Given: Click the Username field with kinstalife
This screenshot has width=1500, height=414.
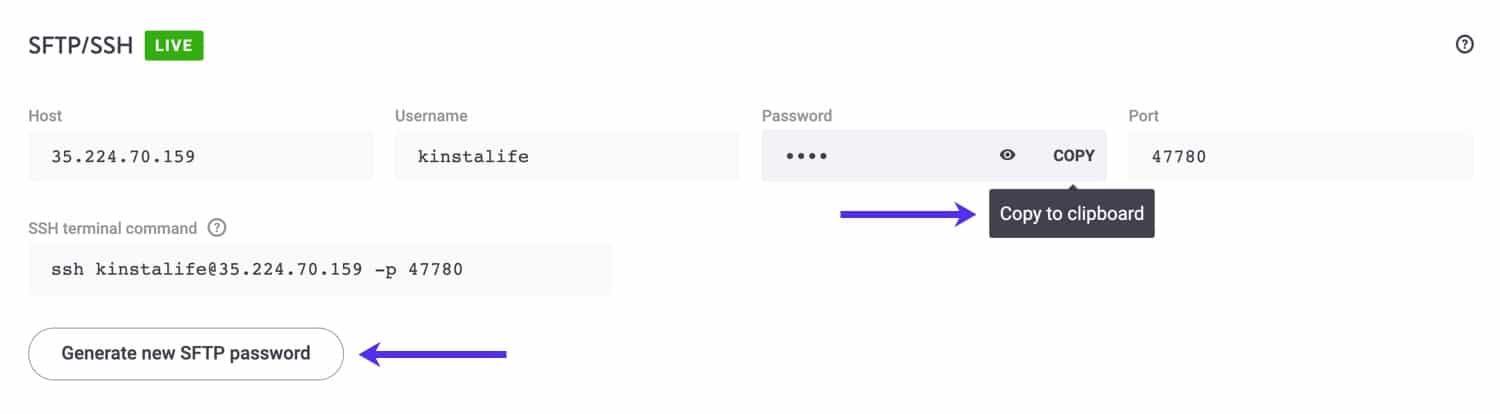Looking at the screenshot, I should tap(566, 156).
